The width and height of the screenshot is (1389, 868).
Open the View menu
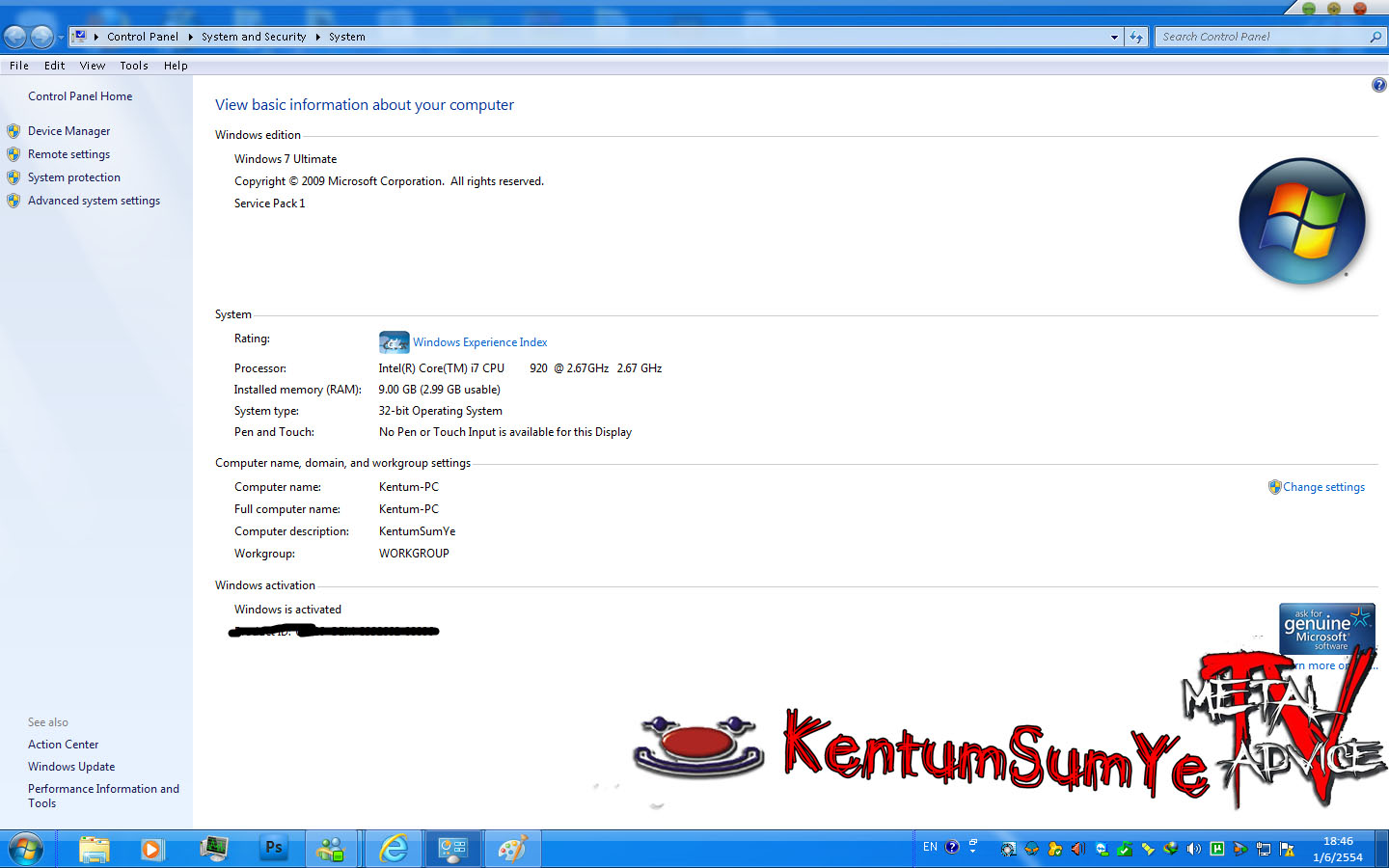point(93,66)
